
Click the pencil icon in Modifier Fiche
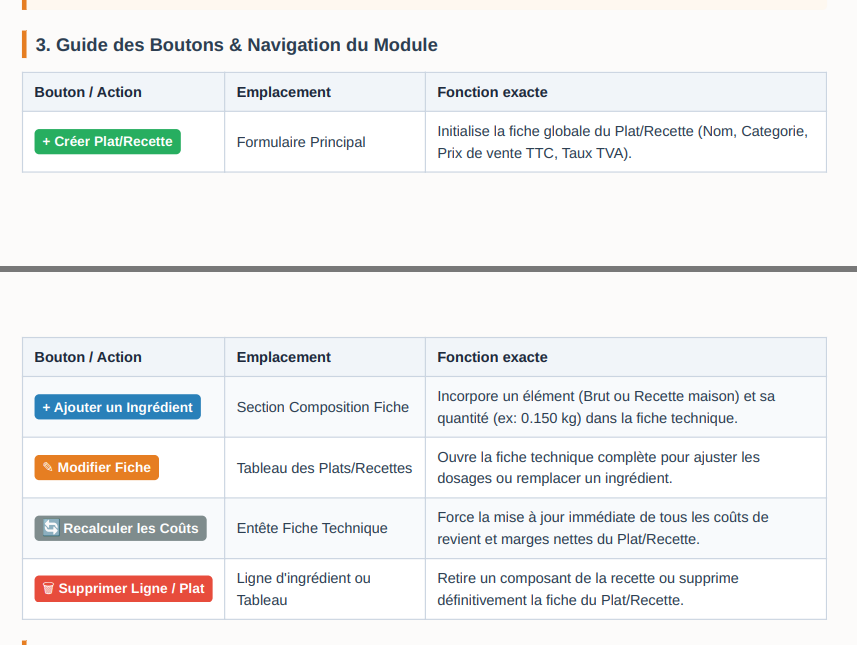(48, 467)
